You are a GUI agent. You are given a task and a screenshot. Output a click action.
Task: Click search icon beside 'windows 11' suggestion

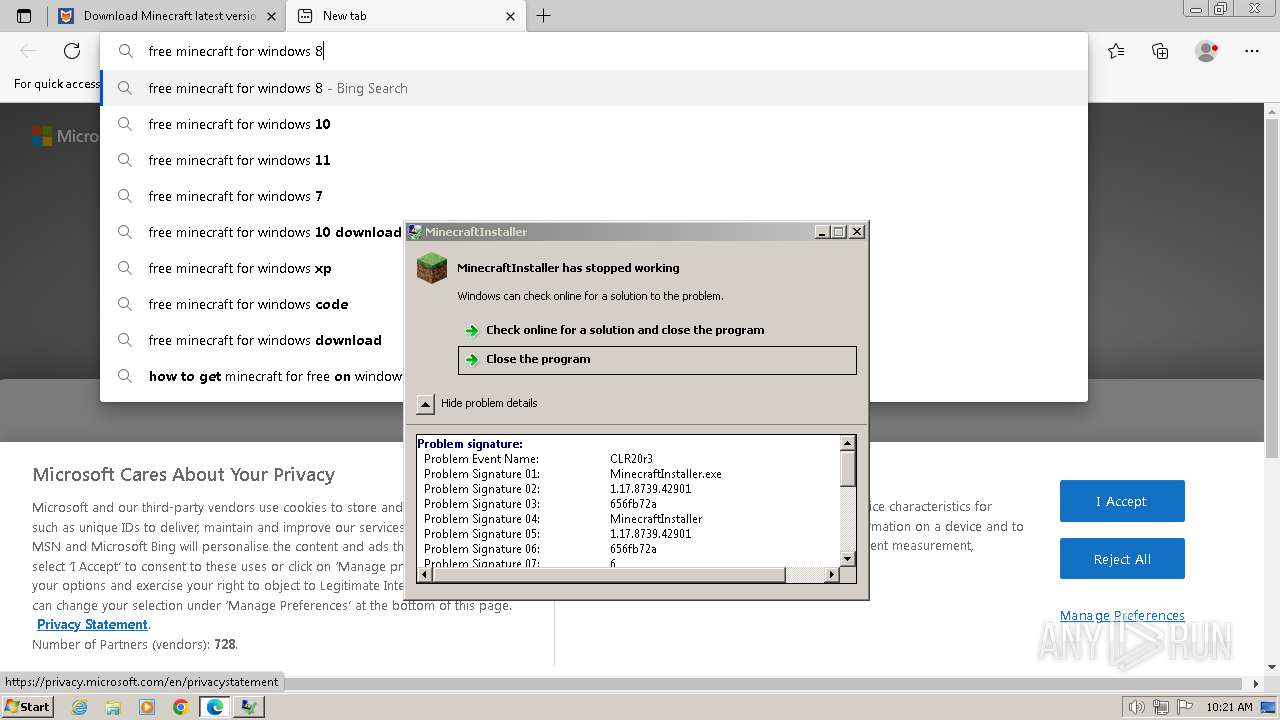[125, 160]
